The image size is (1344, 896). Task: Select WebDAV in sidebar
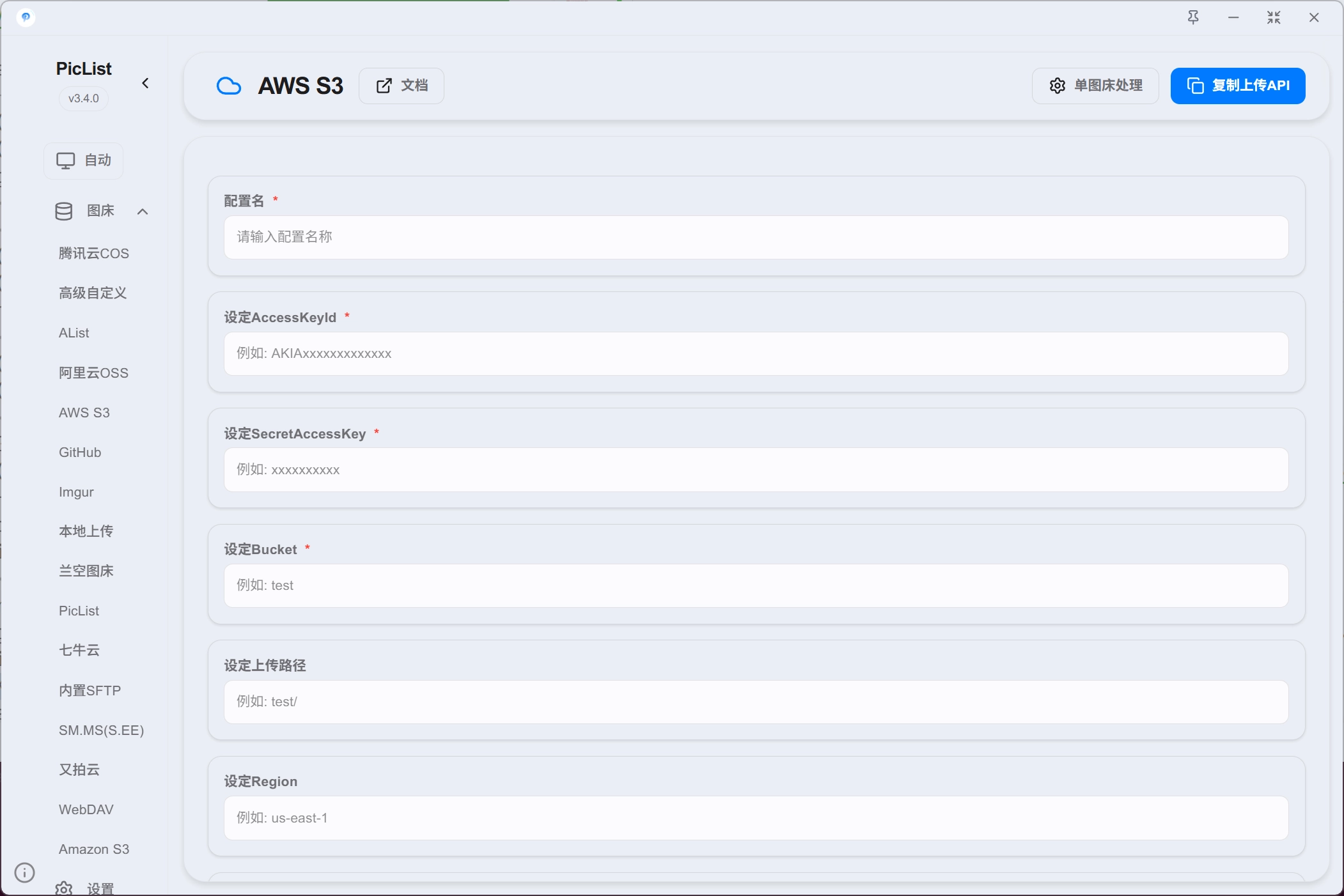[x=86, y=810]
